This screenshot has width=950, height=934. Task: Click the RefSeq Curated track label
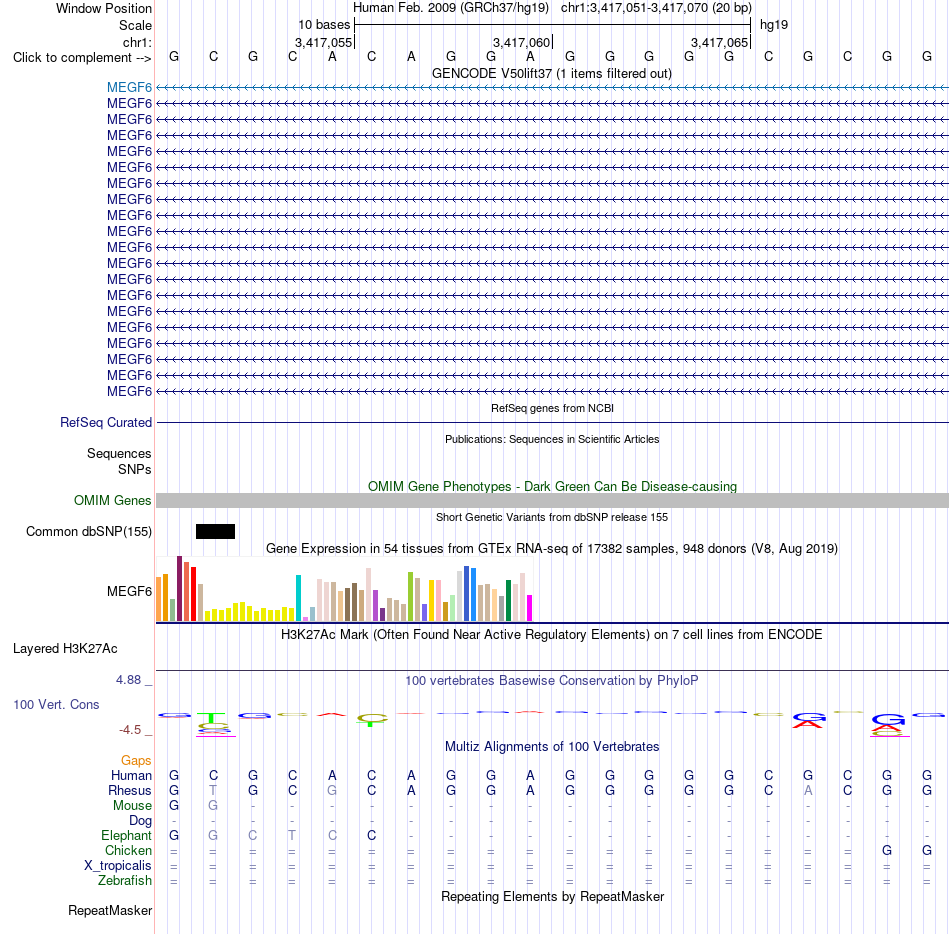pyautogui.click(x=105, y=422)
